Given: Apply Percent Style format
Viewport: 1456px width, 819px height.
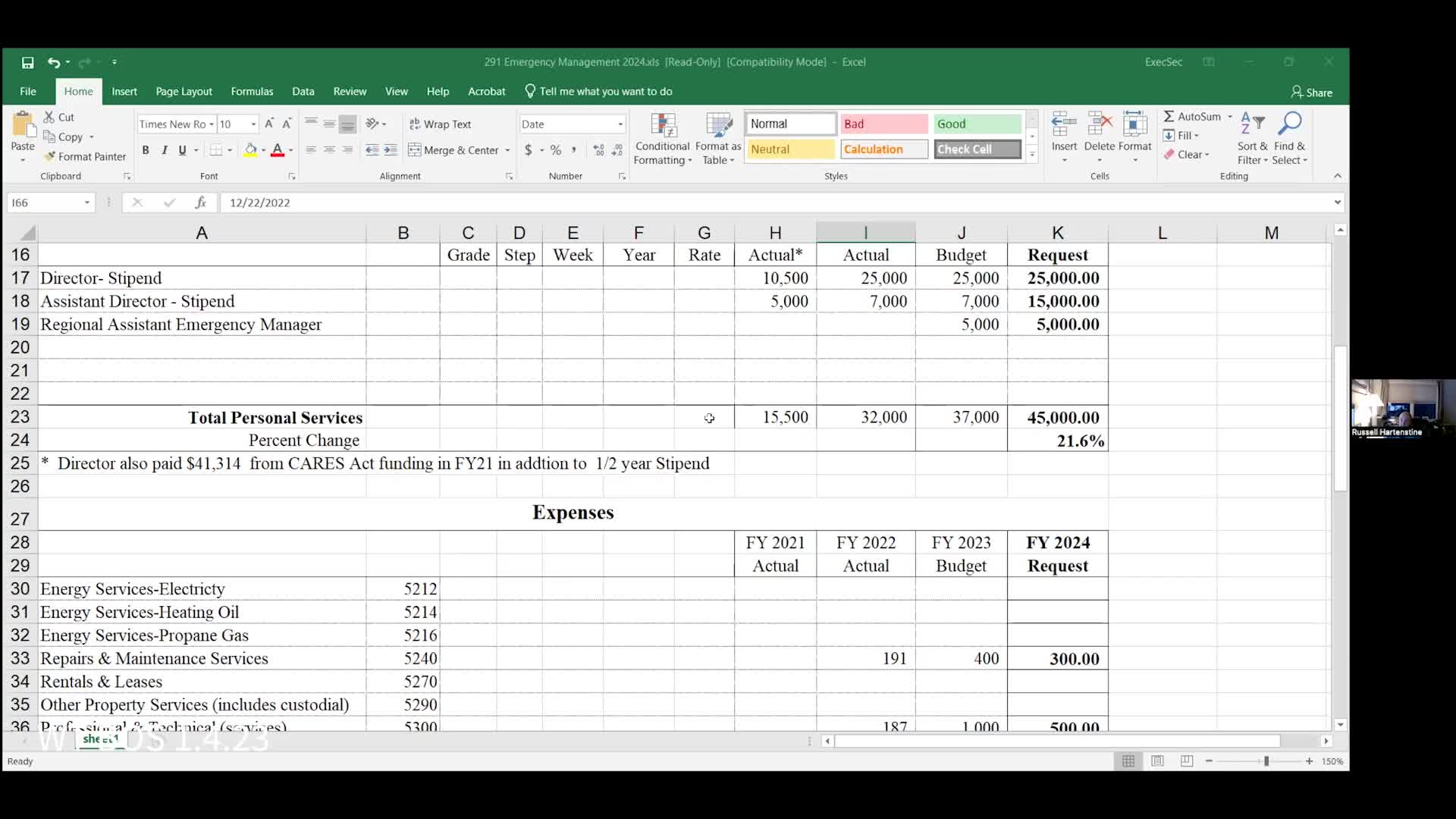Looking at the screenshot, I should coord(556,150).
